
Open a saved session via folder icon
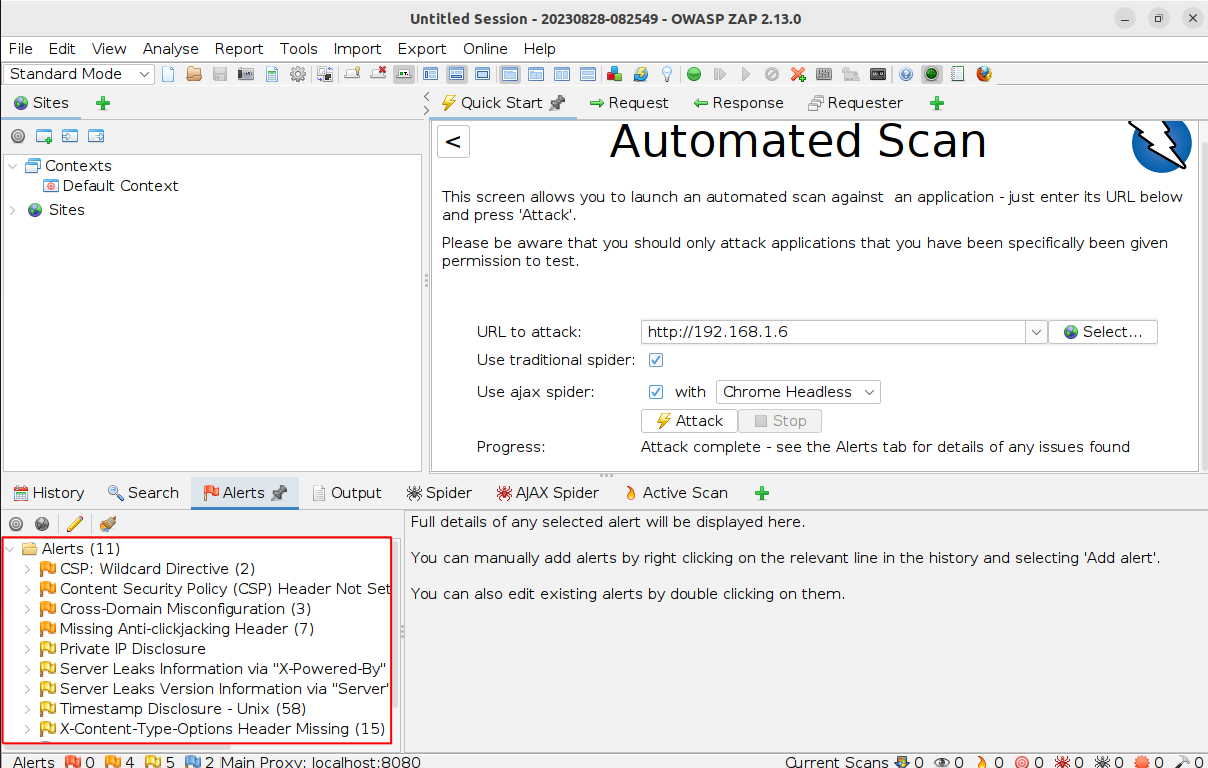click(194, 74)
